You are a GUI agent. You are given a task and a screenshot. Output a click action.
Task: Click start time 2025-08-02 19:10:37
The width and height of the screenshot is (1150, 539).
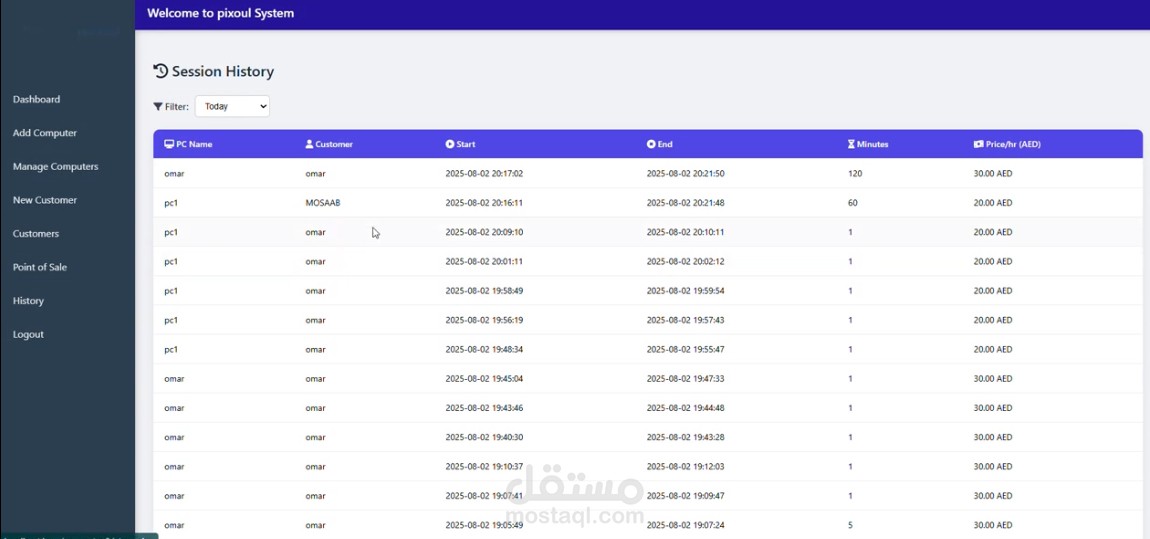click(x=484, y=467)
